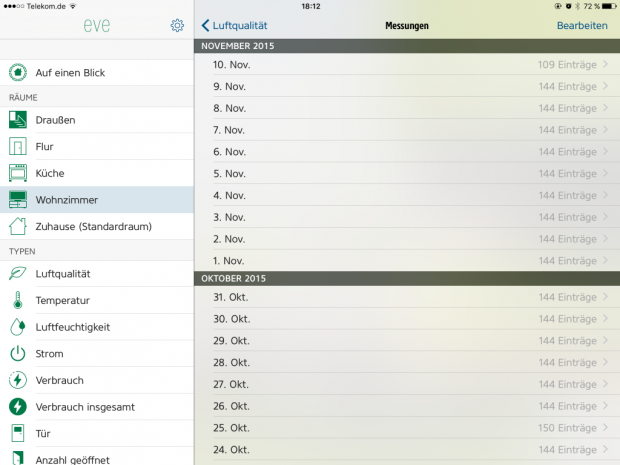
Task: Click the Zuhause house icon
Action: (18, 226)
